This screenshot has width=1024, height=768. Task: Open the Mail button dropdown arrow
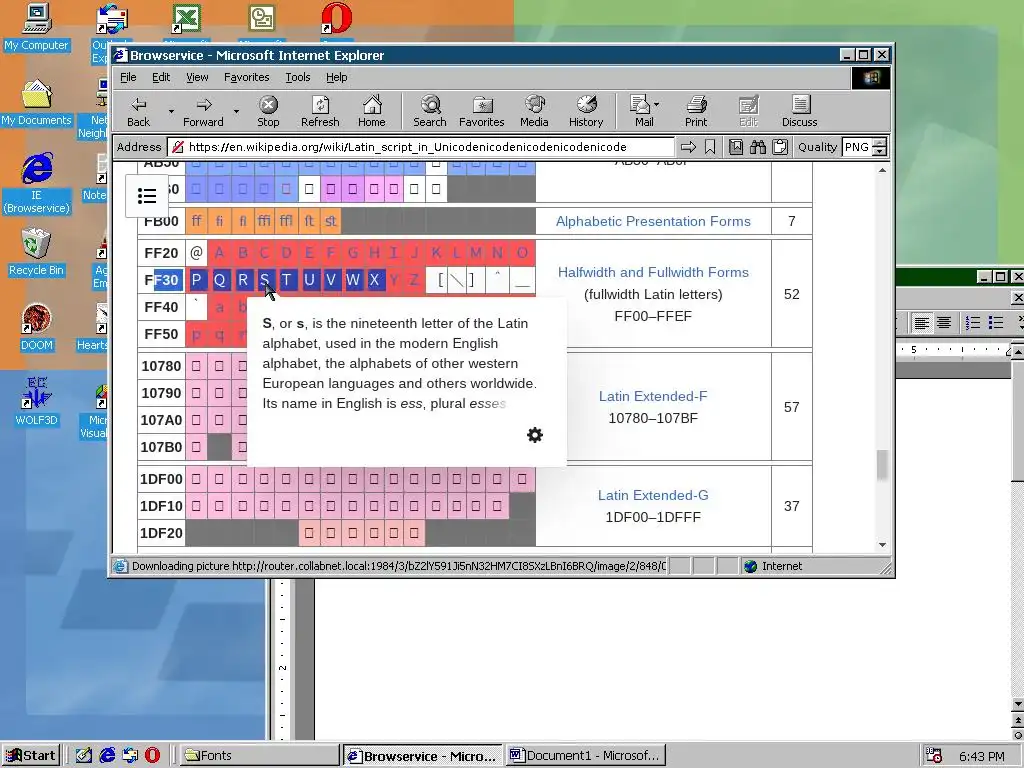pyautogui.click(x=656, y=104)
